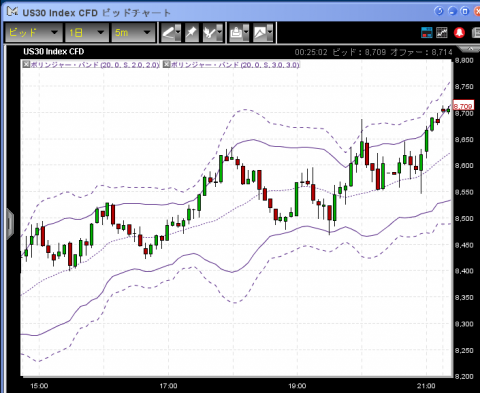Select the trend line drawing tool
480x393 pixels.
point(169,33)
